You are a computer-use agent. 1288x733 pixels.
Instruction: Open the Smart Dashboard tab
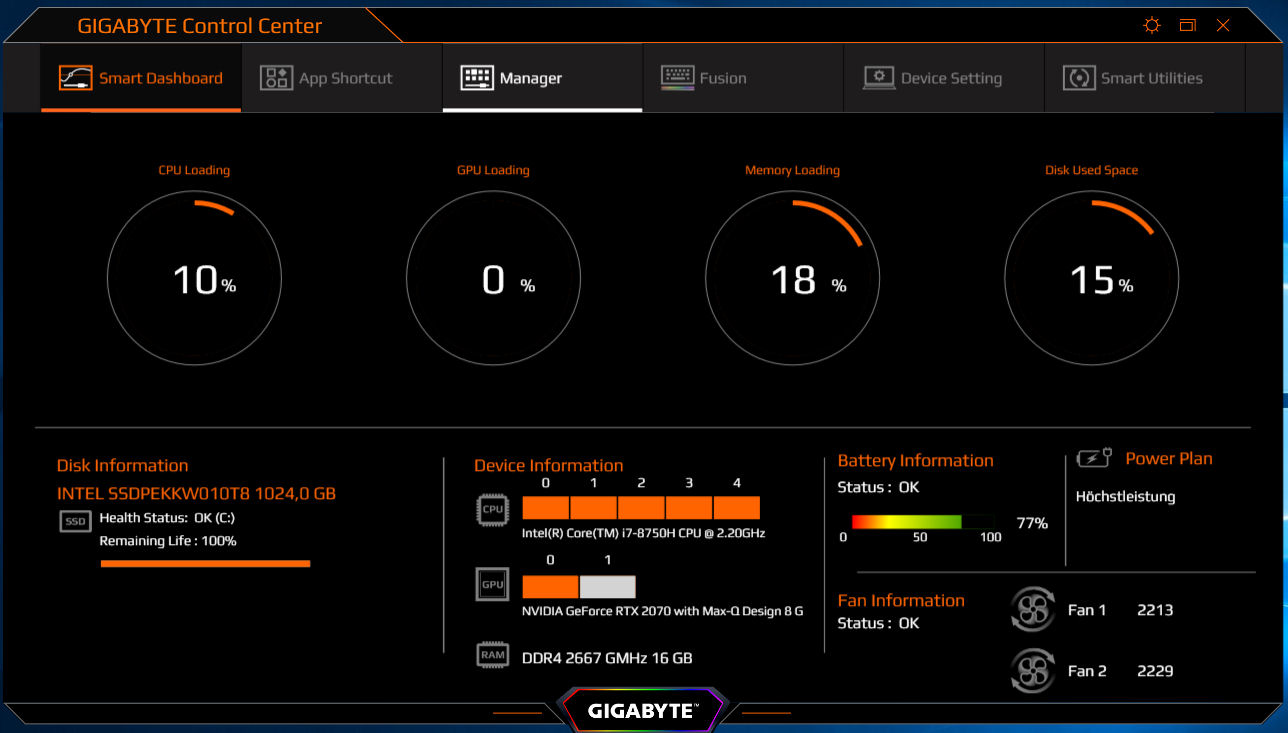pyautogui.click(x=141, y=78)
